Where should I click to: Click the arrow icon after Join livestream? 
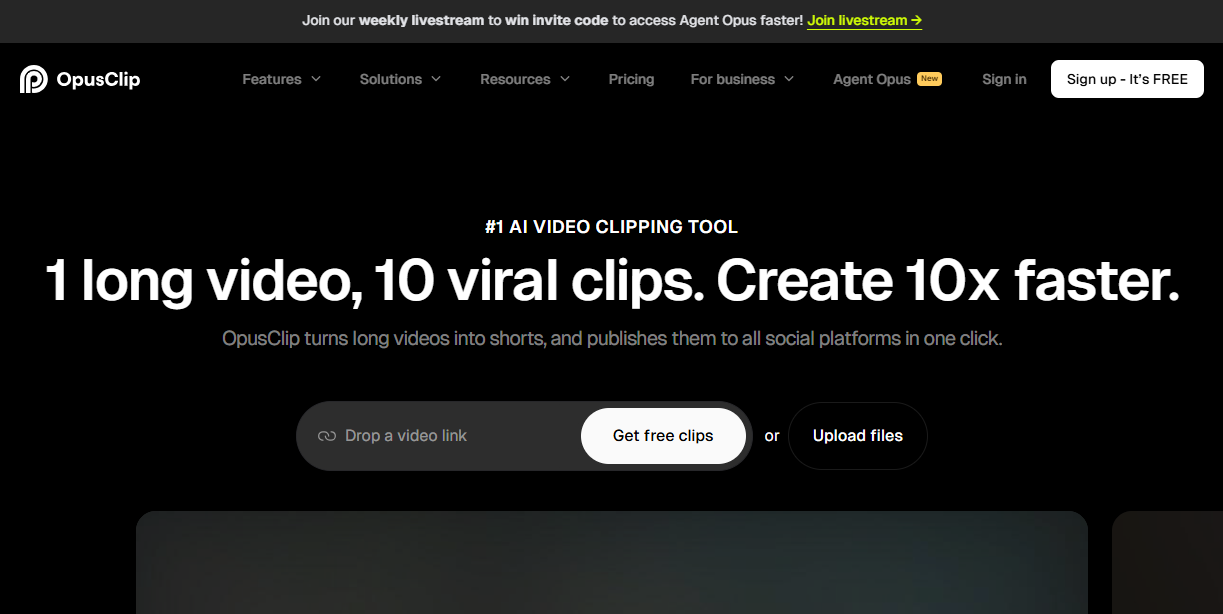click(916, 20)
